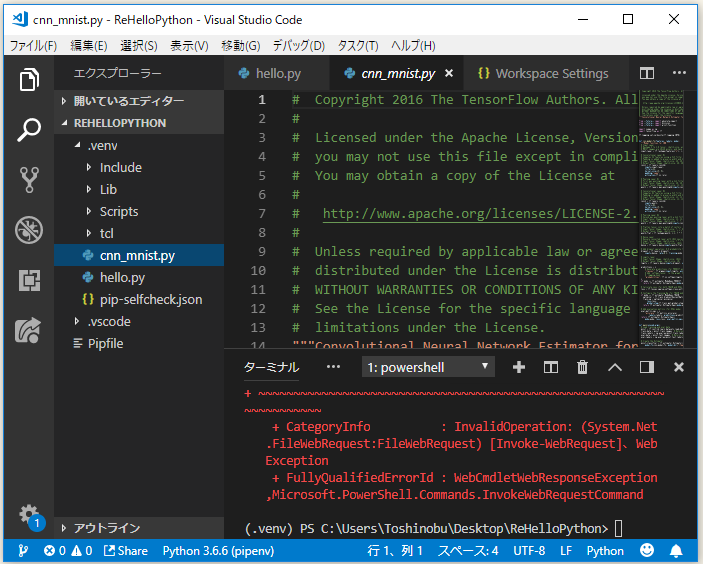Open the VS Code window system menu icon

pos(20,19)
